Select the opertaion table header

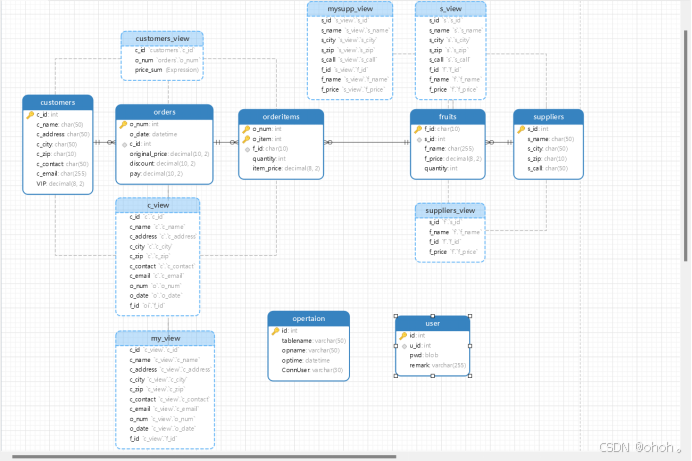click(x=308, y=319)
